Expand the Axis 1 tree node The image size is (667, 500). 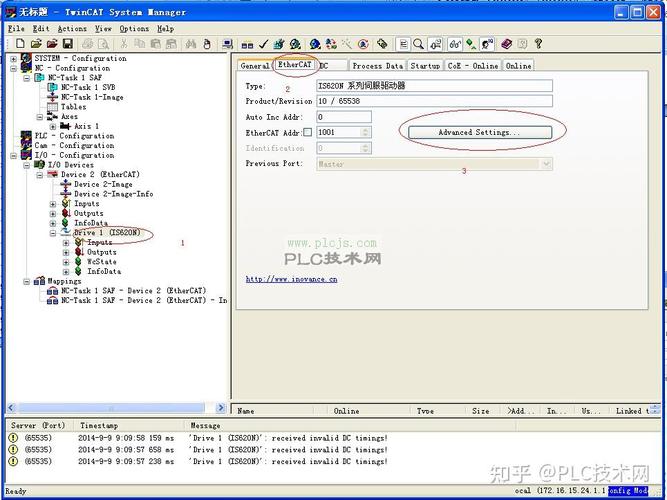53,126
